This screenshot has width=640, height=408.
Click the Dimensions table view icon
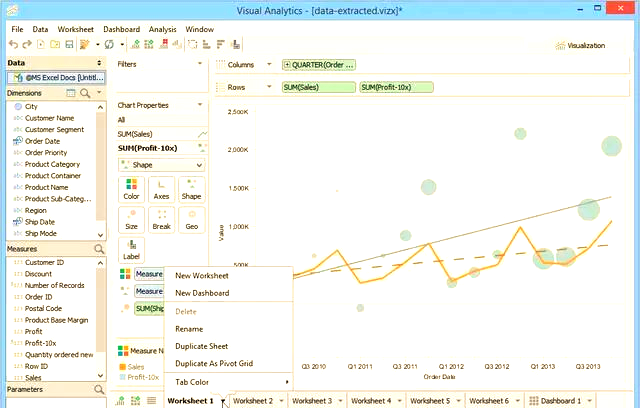71,93
